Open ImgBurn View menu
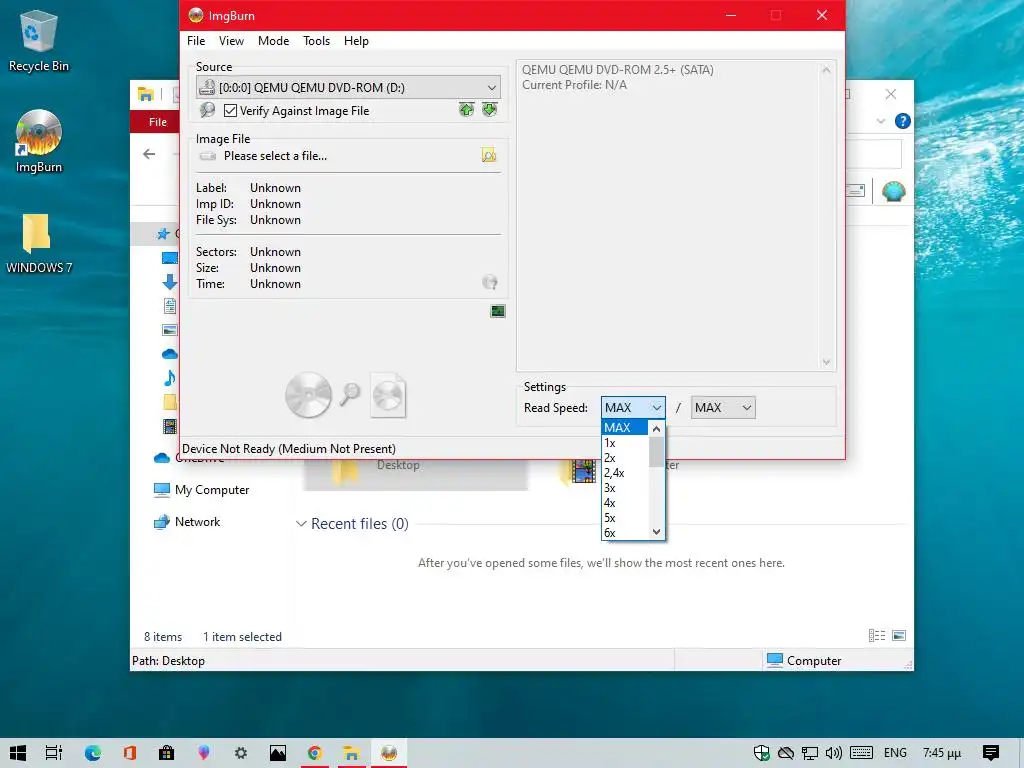The height and width of the screenshot is (768, 1024). coord(231,40)
